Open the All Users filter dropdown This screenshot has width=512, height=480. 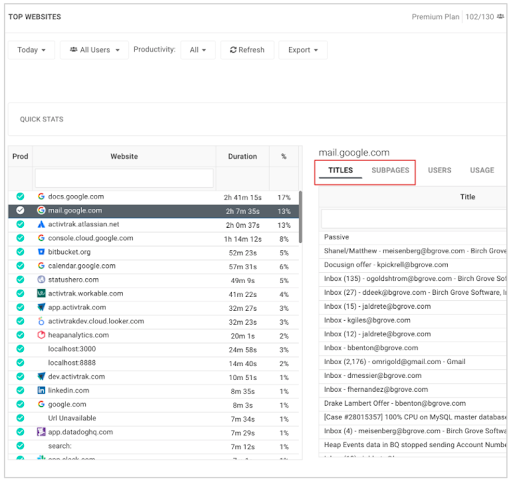94,50
